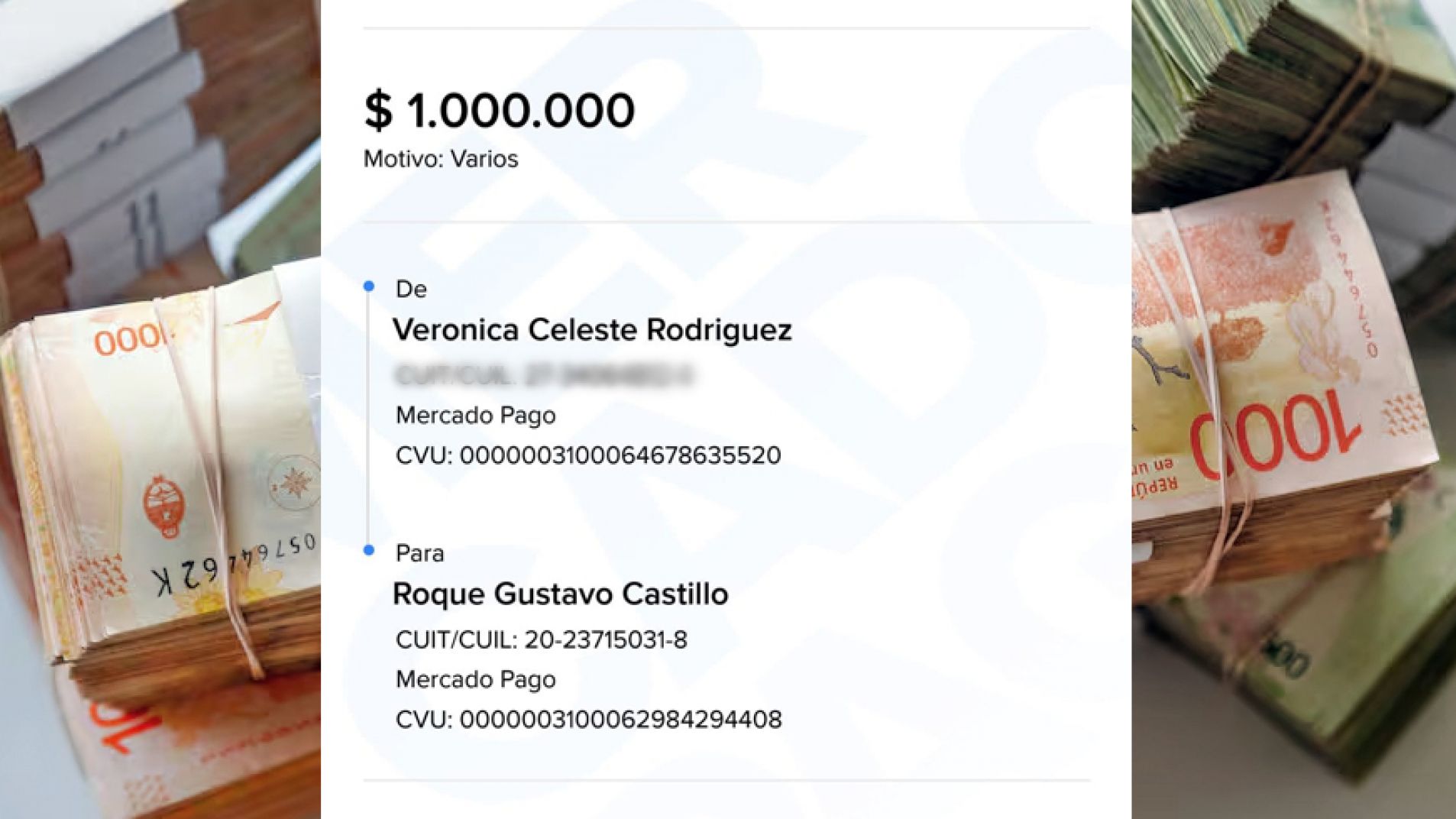
Task: Select recipient name Roque Gustavo Castillo
Action: tap(559, 594)
